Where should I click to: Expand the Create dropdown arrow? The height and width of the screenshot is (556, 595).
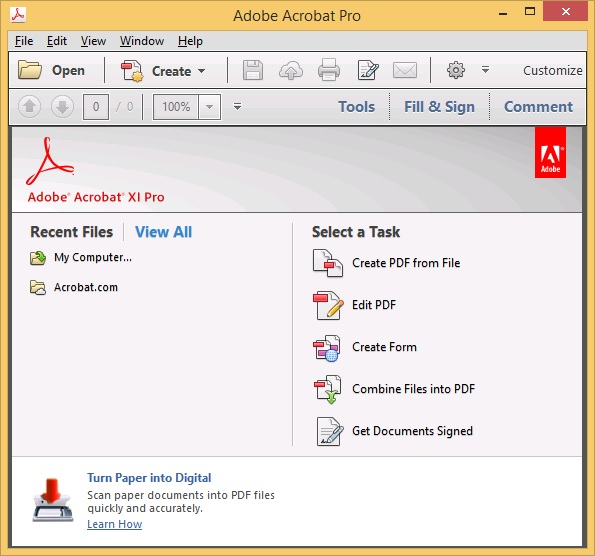coord(201,71)
